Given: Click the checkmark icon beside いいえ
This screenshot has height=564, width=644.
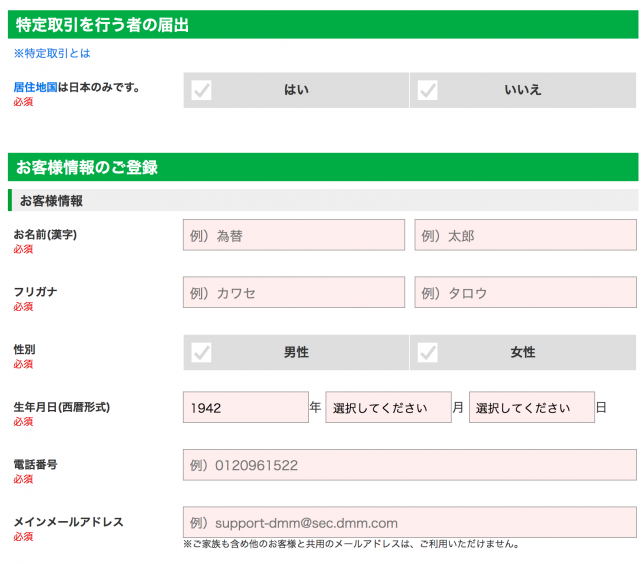Looking at the screenshot, I should 428,90.
